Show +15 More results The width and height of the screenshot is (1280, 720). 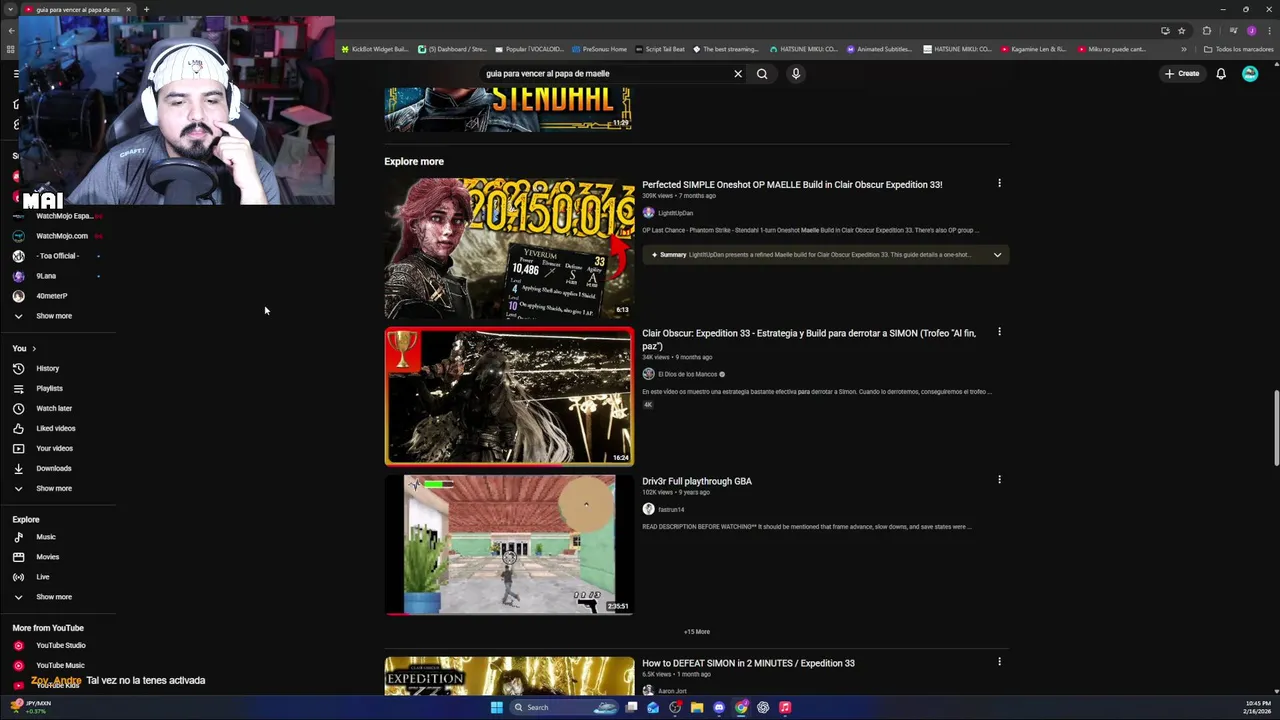pyautogui.click(x=697, y=632)
